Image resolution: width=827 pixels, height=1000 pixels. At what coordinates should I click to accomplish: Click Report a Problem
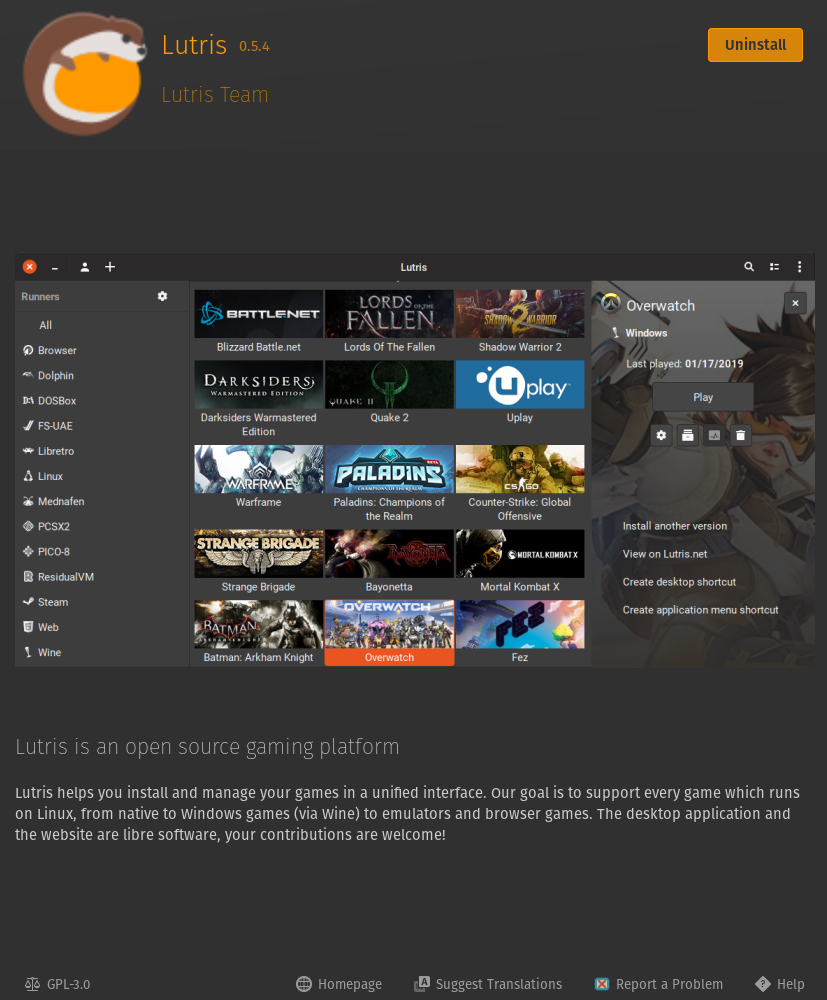point(658,984)
